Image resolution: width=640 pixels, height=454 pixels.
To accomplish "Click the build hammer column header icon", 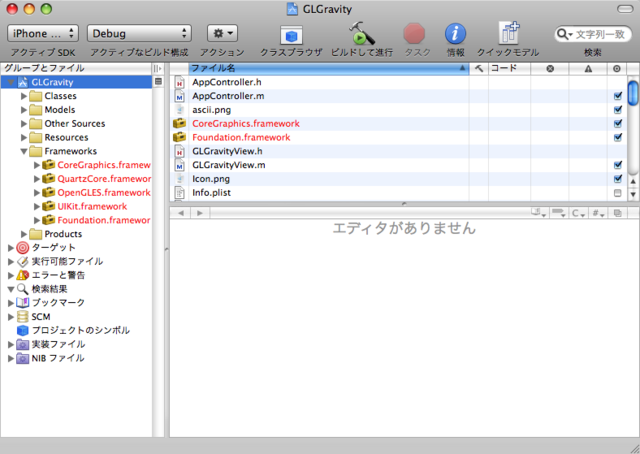I will click(479, 69).
